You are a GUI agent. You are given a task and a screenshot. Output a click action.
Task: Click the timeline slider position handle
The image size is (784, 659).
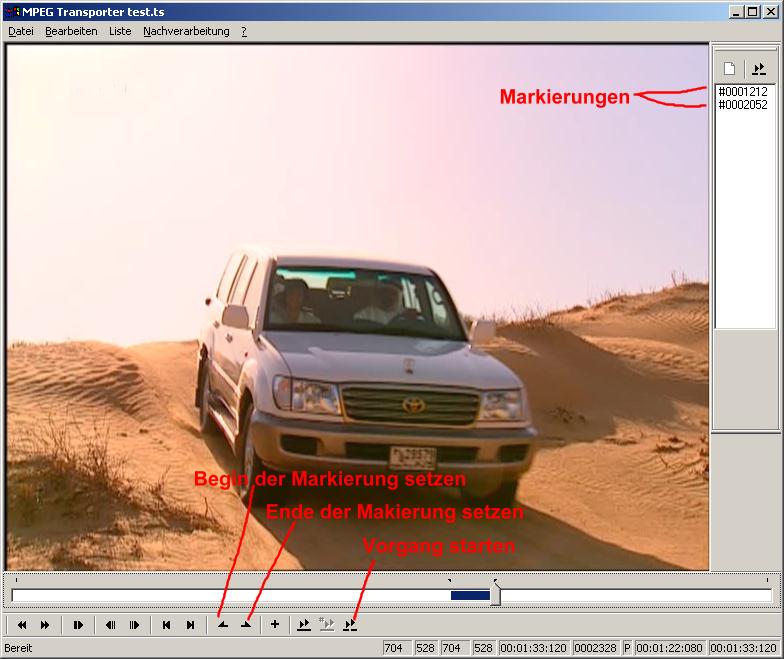pyautogui.click(x=495, y=595)
